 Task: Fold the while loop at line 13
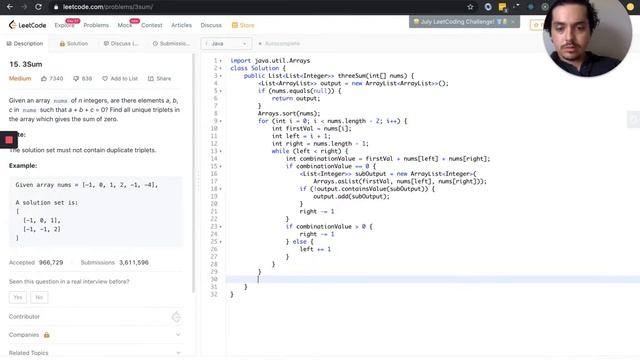click(221, 151)
